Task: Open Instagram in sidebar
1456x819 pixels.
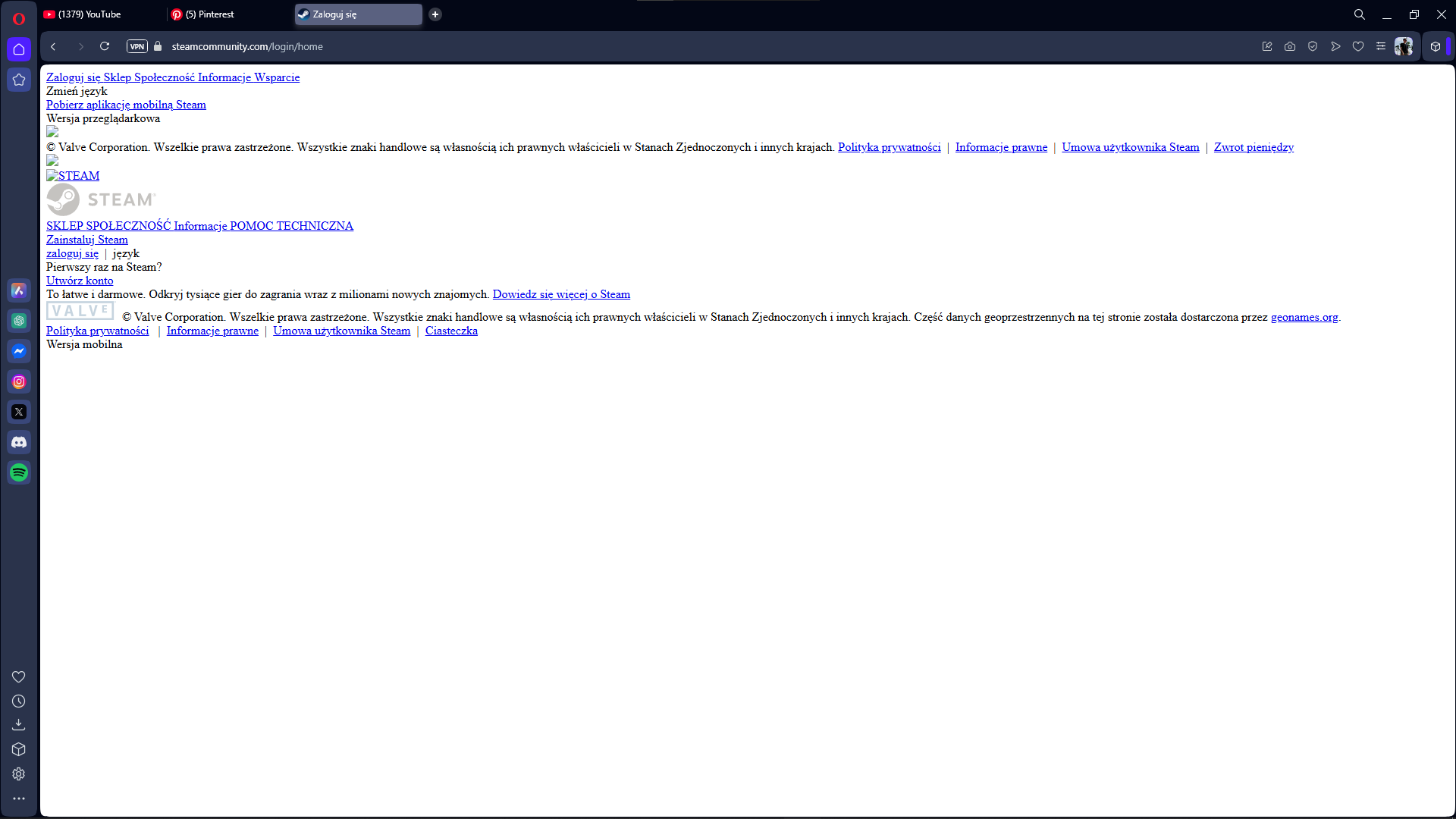Action: [x=19, y=381]
